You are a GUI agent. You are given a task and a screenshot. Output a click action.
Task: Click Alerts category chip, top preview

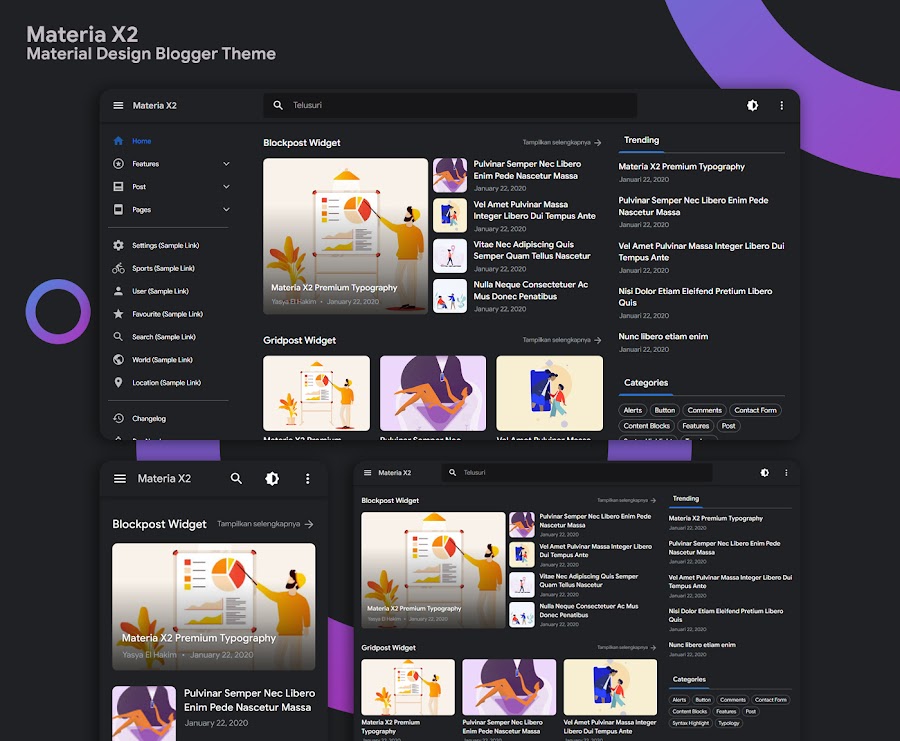click(x=633, y=410)
